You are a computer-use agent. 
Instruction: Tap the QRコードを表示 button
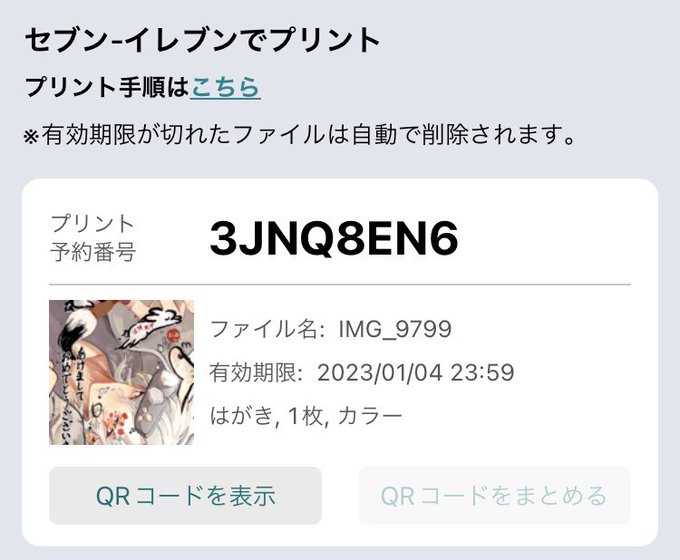point(185,495)
